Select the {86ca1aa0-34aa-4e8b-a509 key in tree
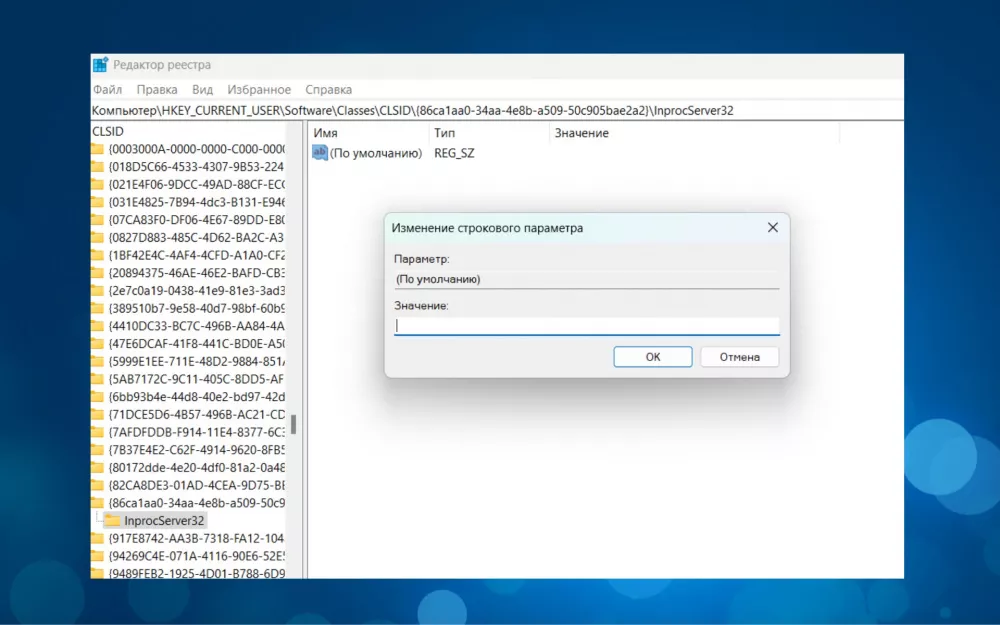Viewport: 1000px width, 625px height. click(196, 503)
